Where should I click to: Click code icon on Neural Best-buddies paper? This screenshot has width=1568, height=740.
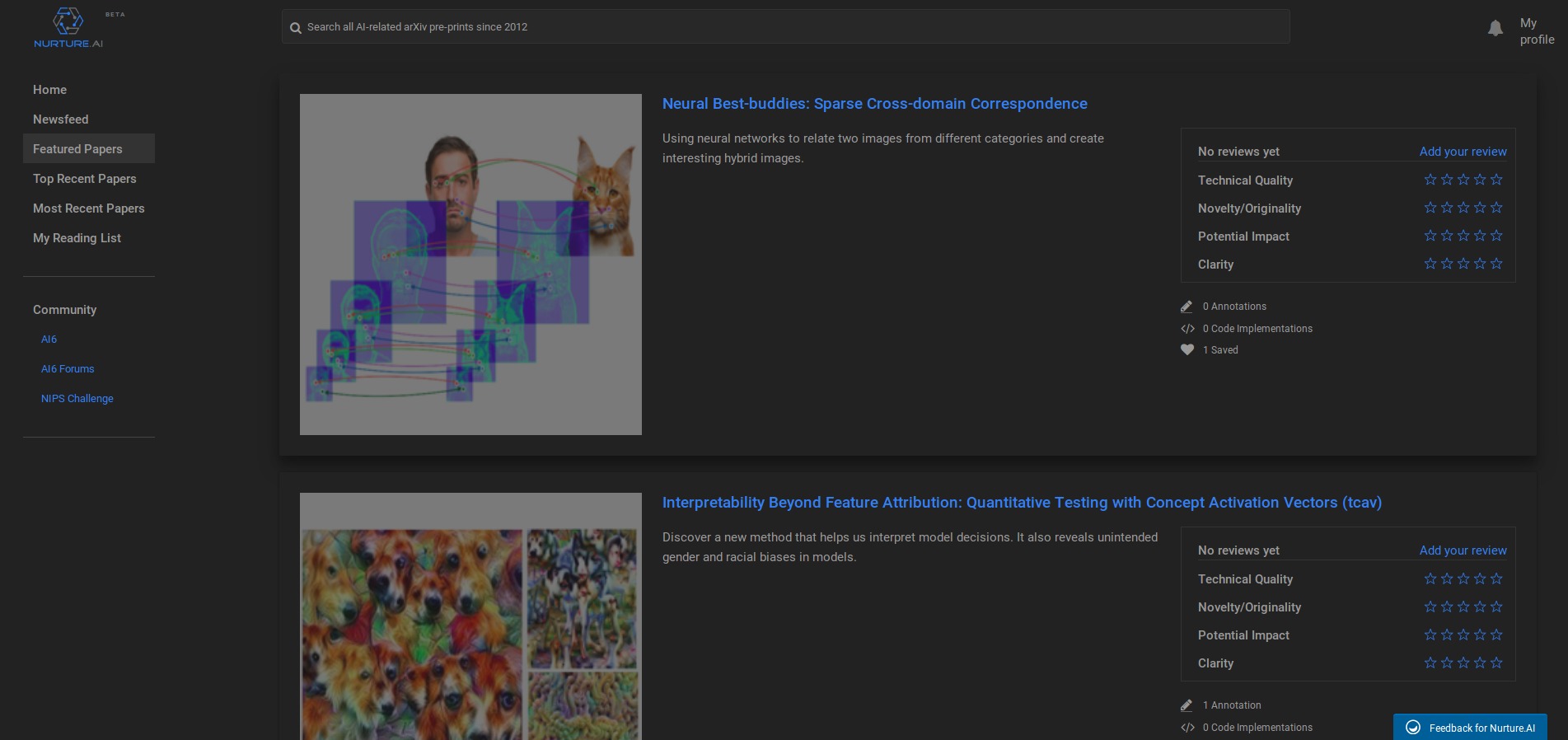tap(1187, 329)
